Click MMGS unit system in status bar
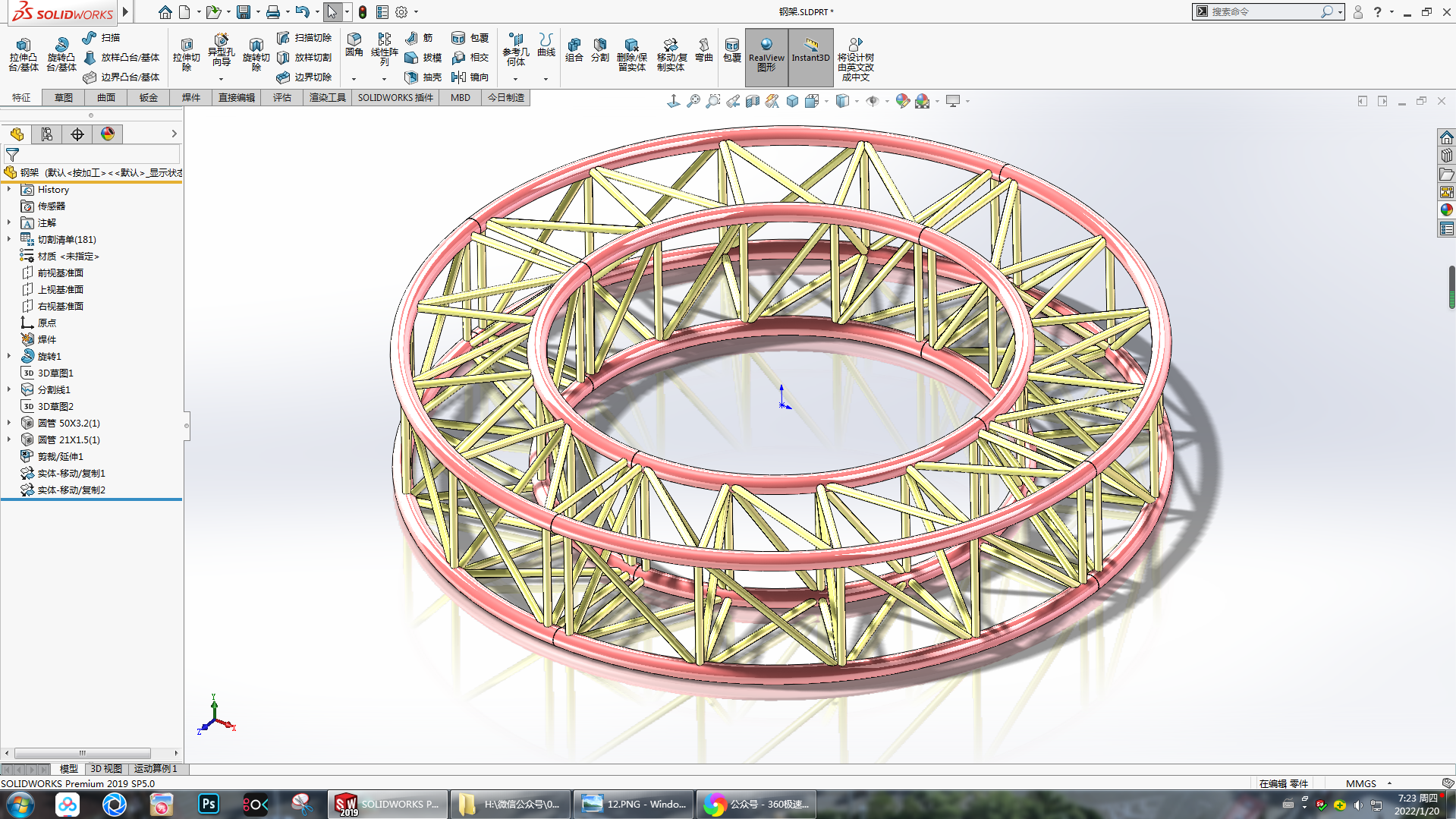This screenshot has height=819, width=1456. (x=1361, y=783)
